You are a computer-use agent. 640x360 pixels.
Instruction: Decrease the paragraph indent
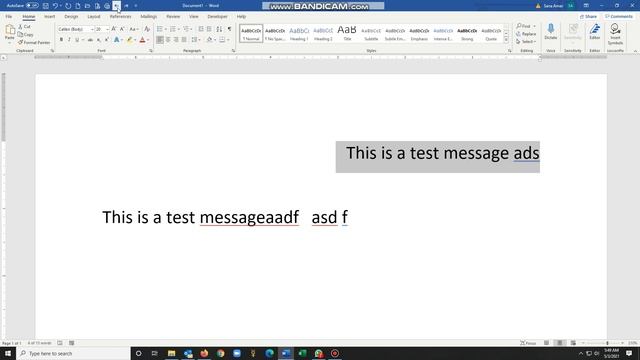(x=201, y=29)
